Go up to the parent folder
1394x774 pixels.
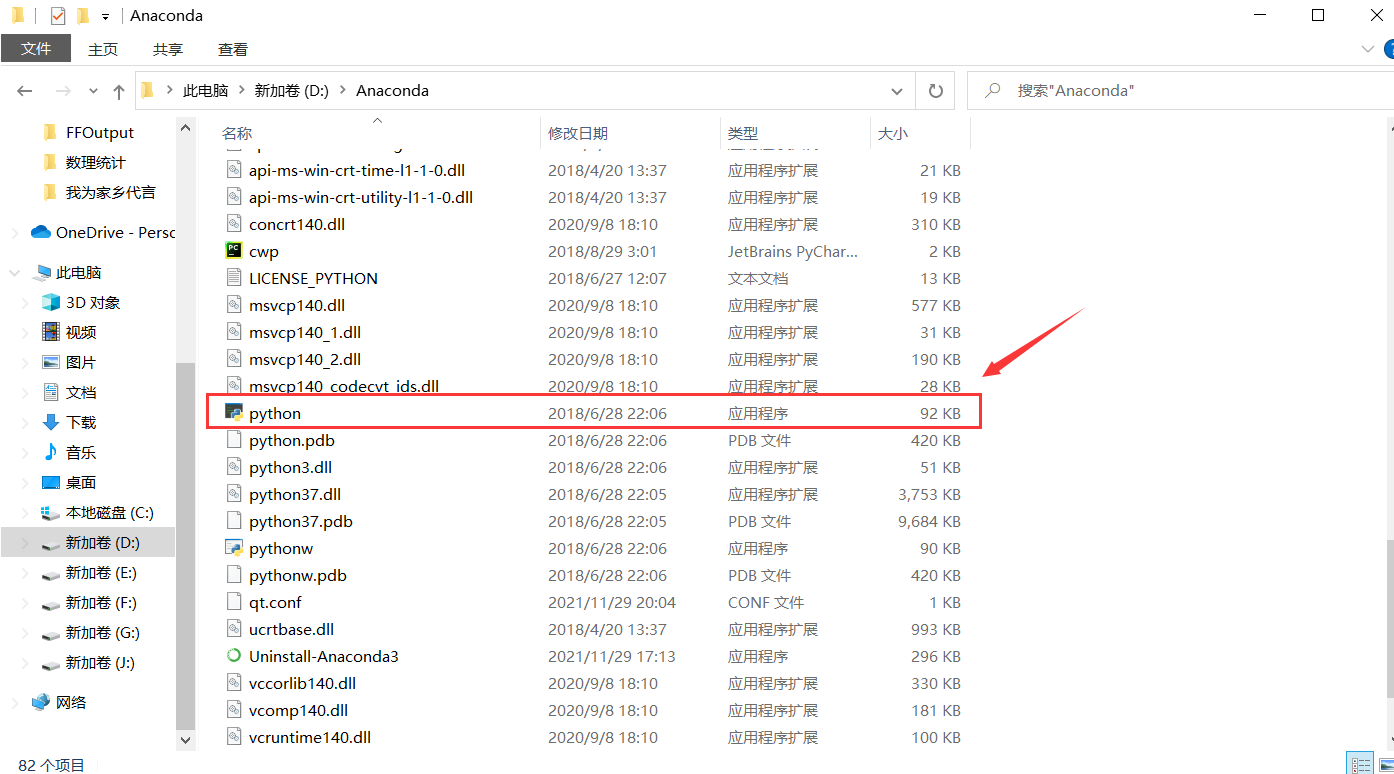(118, 90)
